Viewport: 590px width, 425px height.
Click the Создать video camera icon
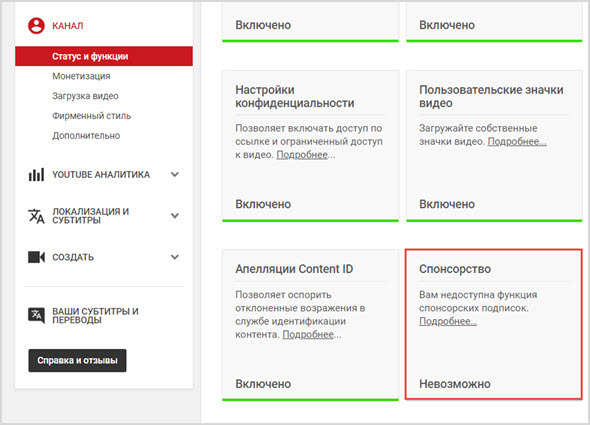click(x=36, y=257)
